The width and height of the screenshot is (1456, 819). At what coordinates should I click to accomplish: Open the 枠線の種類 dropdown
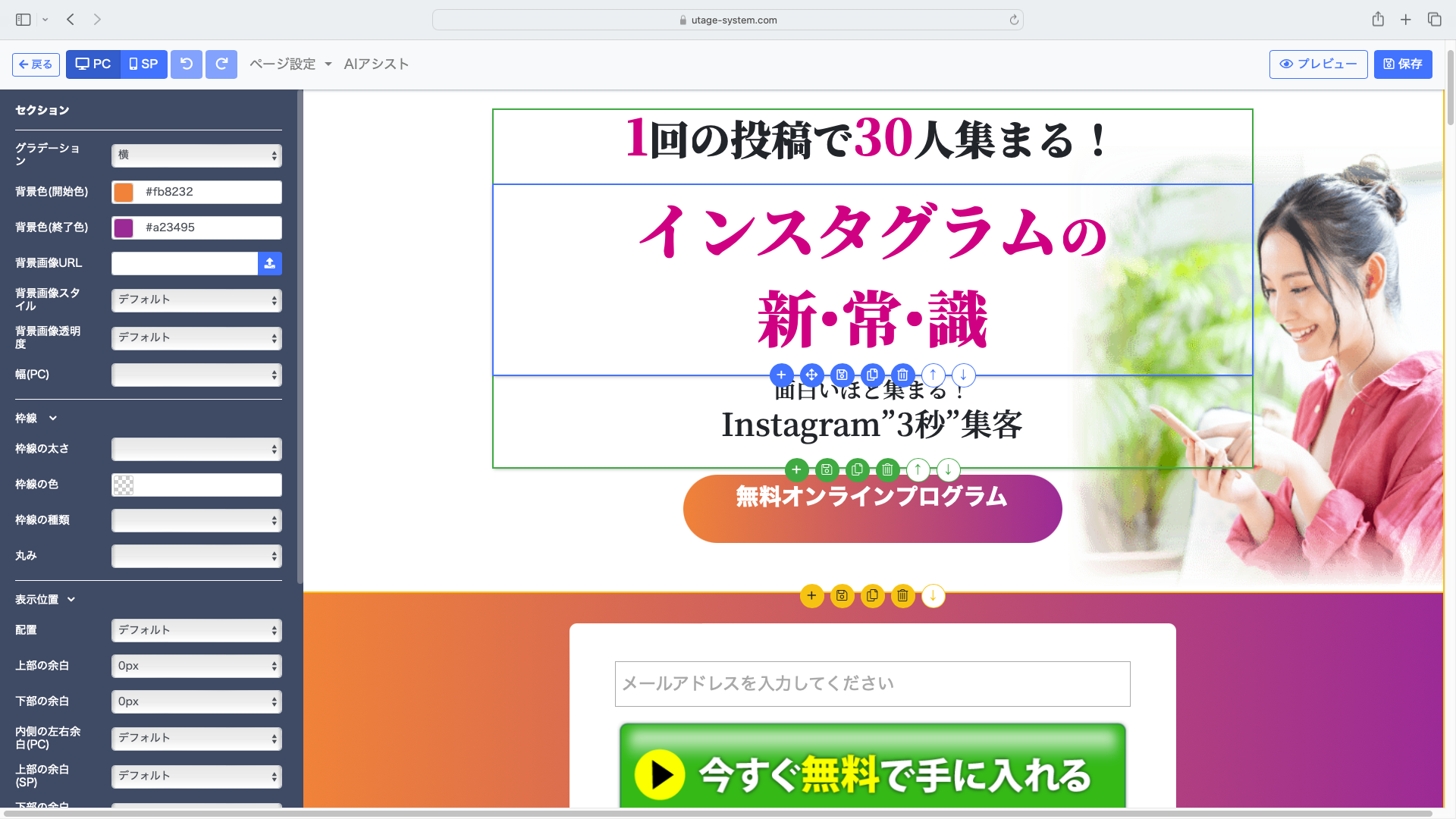[196, 520]
